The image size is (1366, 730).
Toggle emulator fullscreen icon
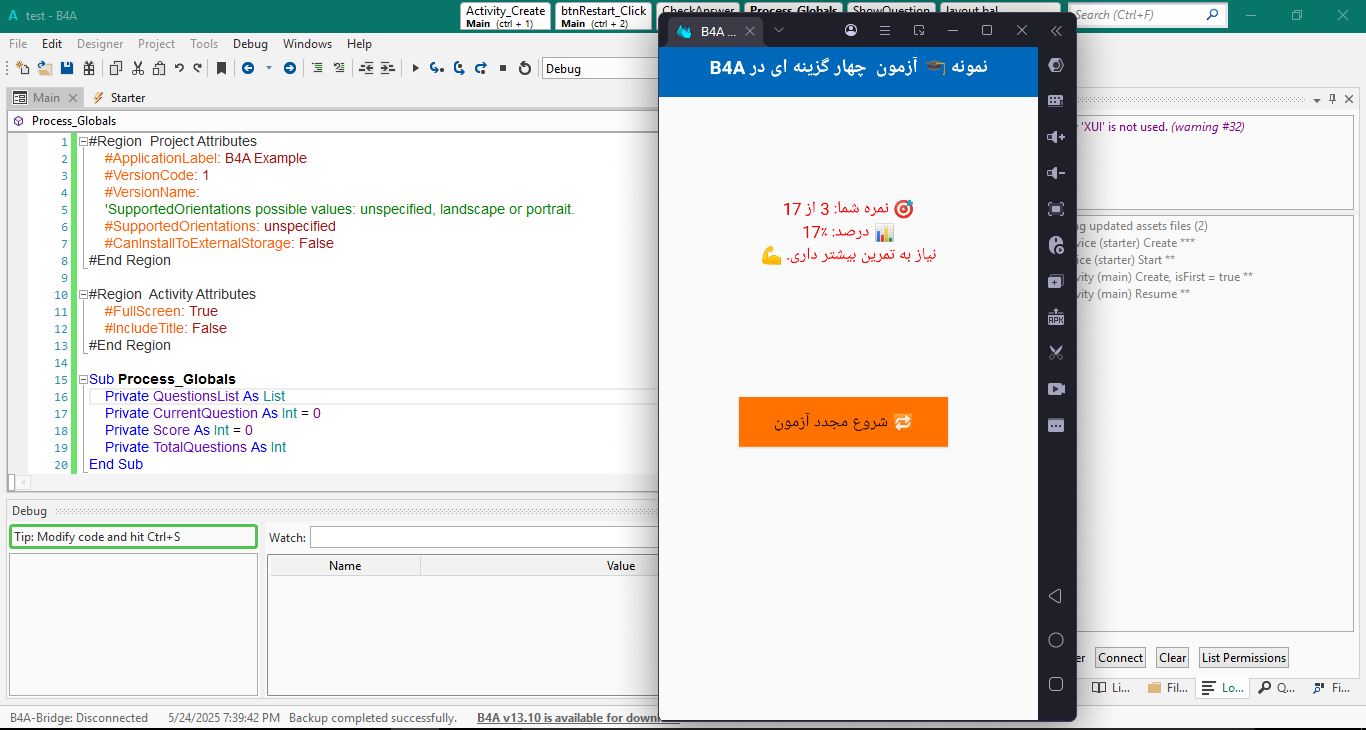[1055, 209]
